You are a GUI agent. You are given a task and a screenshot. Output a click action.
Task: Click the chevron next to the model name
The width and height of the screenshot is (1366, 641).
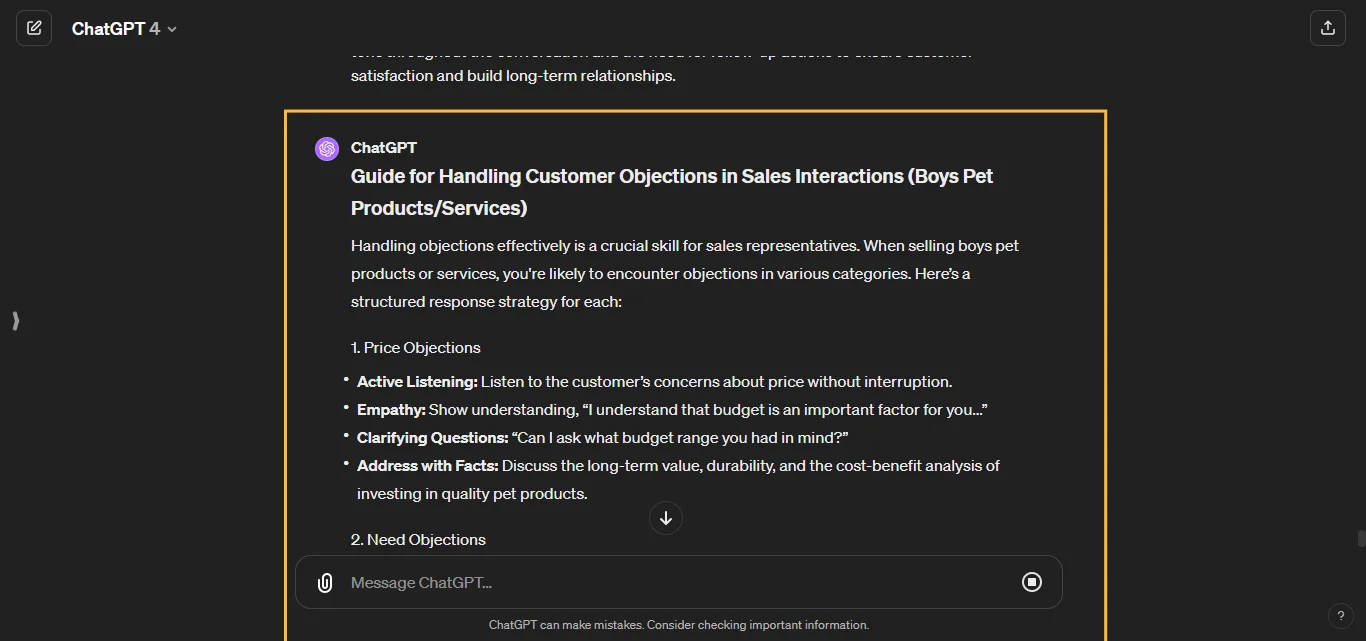170,28
